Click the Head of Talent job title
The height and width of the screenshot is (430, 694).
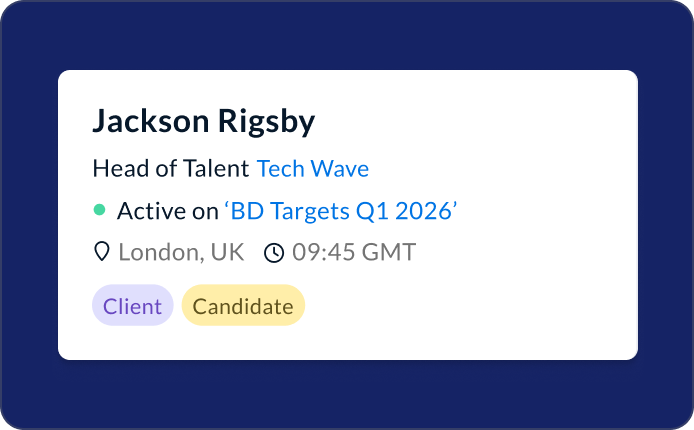pyautogui.click(x=170, y=168)
